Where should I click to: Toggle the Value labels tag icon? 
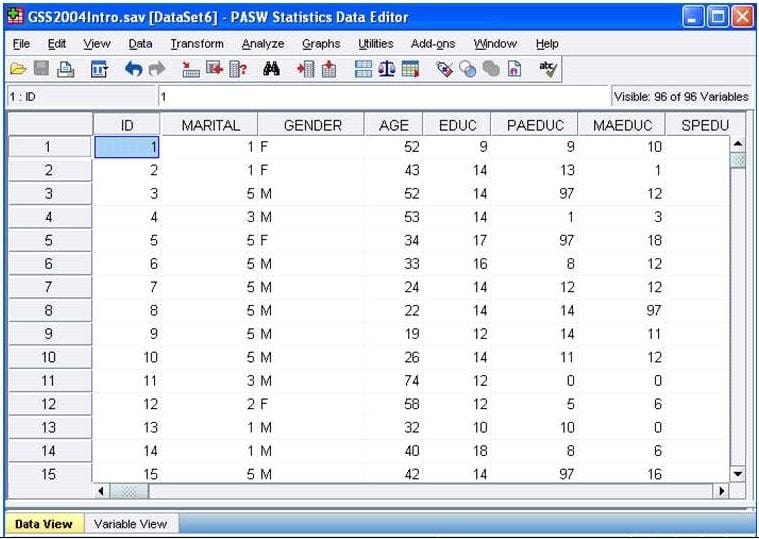click(444, 69)
